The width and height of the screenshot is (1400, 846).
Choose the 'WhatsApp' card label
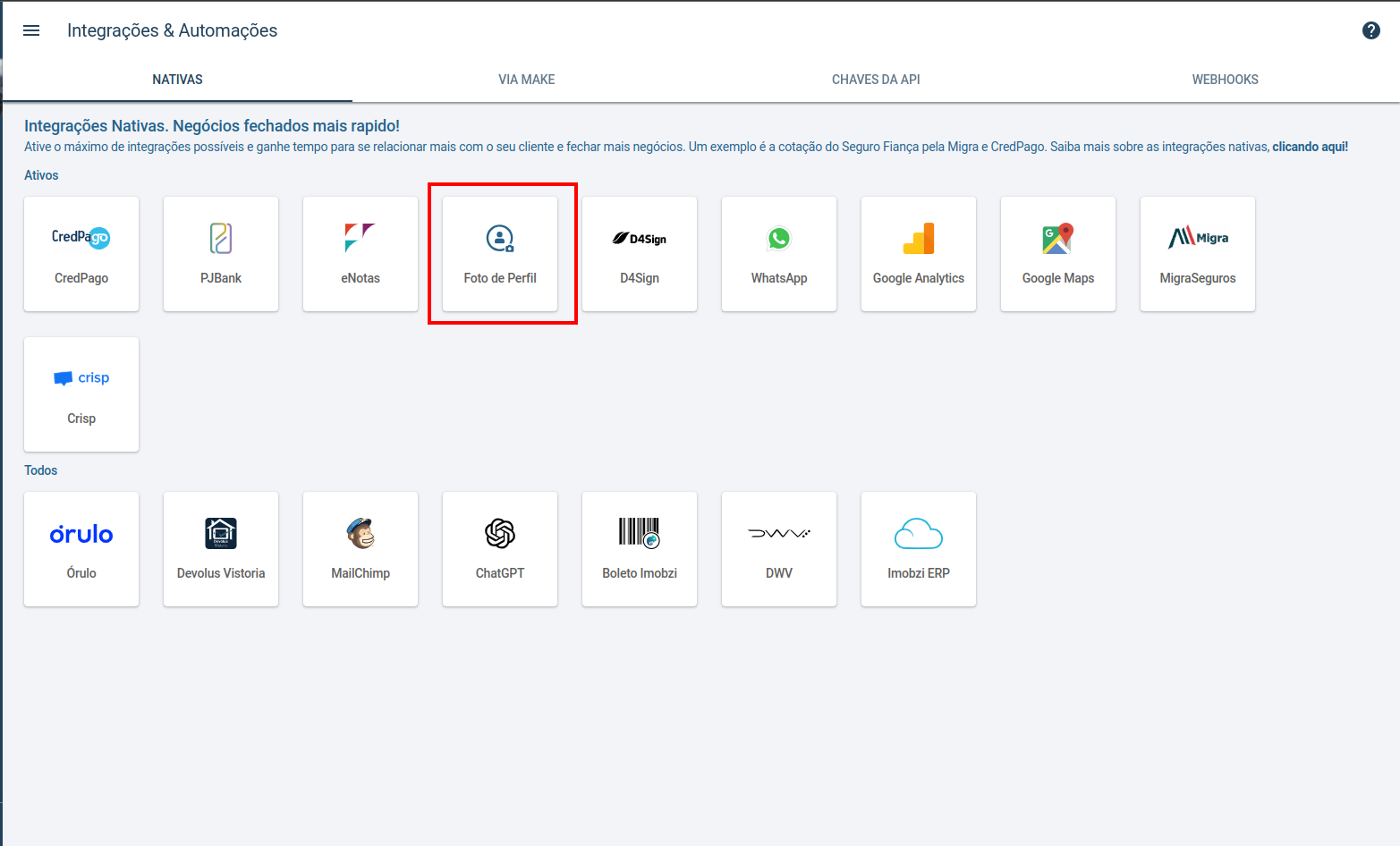[779, 278]
